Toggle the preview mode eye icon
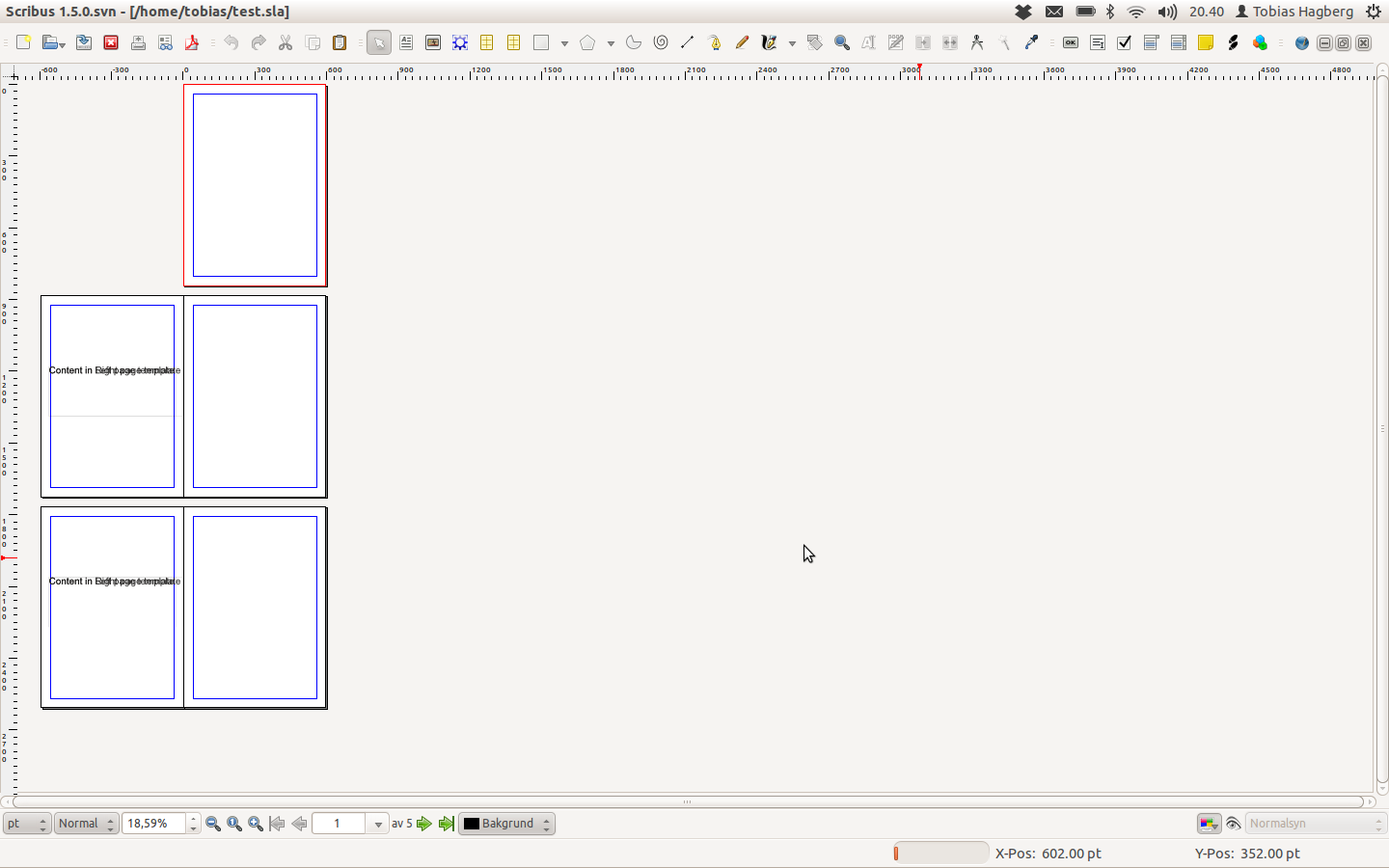The image size is (1389, 868). click(x=1233, y=824)
